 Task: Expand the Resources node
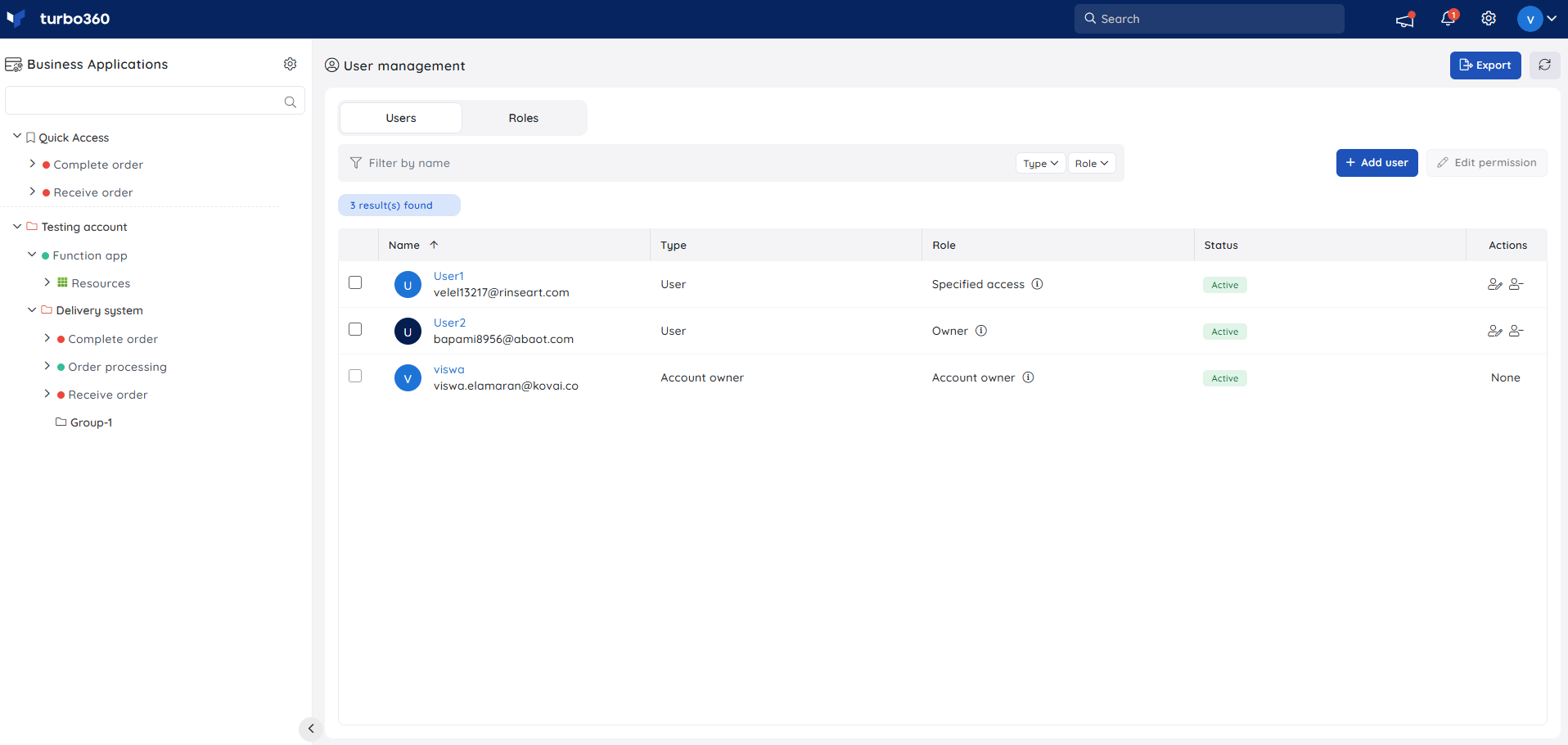click(x=47, y=282)
